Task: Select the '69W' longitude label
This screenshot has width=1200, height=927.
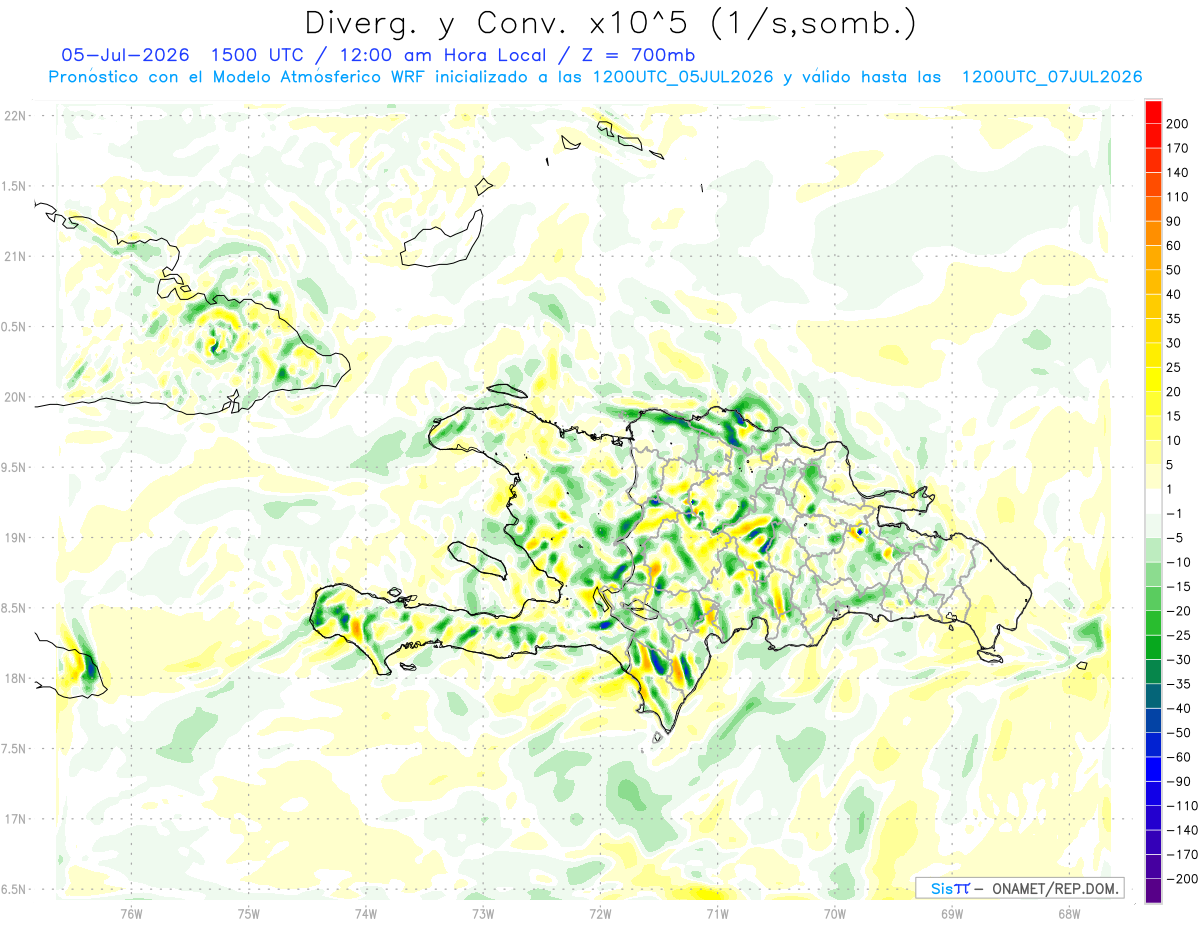Action: tap(952, 913)
